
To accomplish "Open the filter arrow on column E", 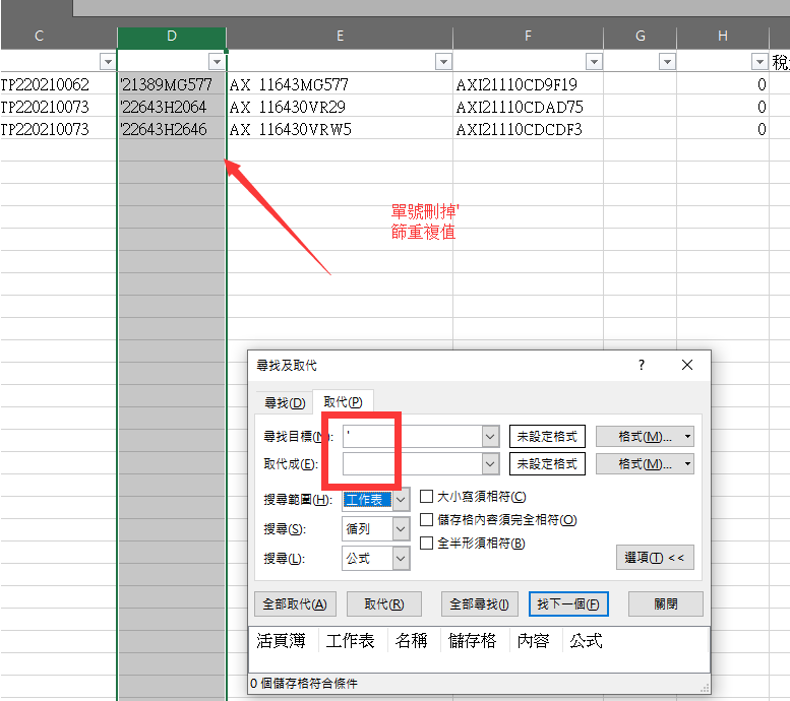I will coord(442,61).
